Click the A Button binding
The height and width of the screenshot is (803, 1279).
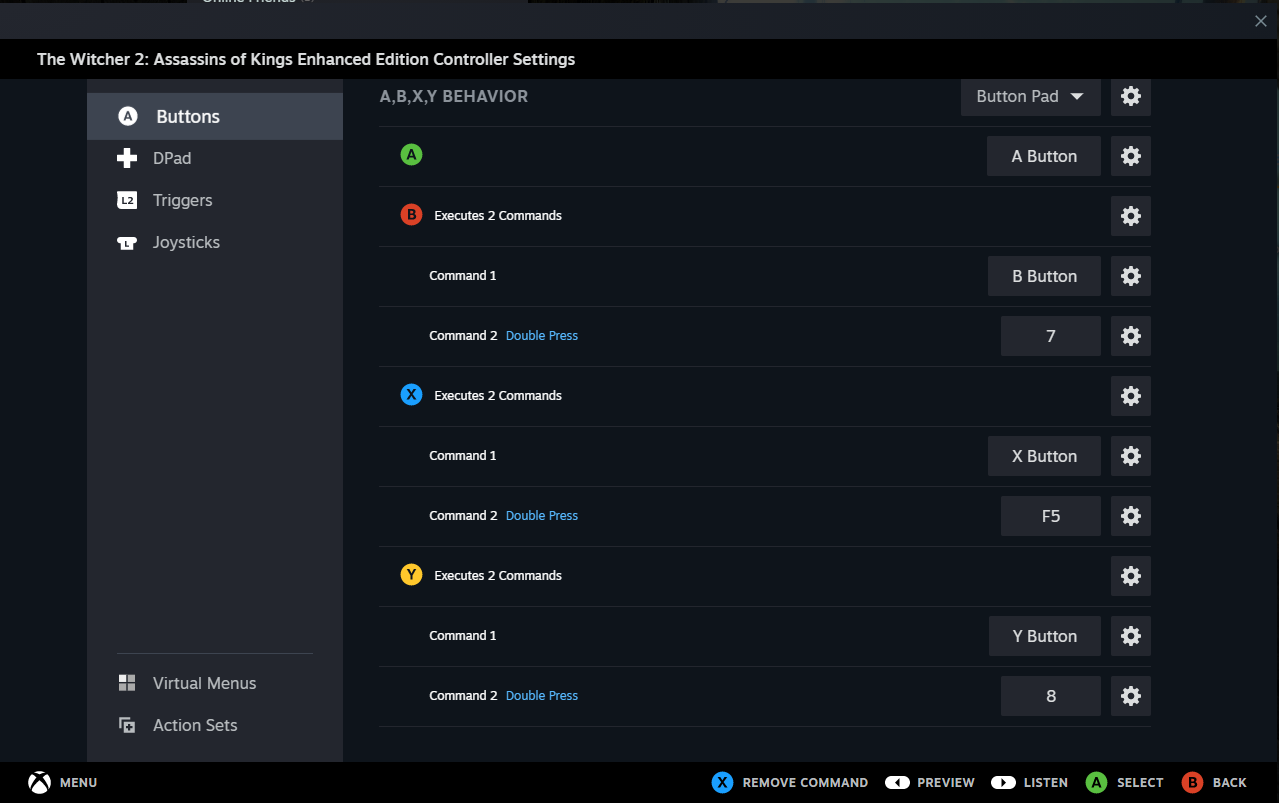1044,156
